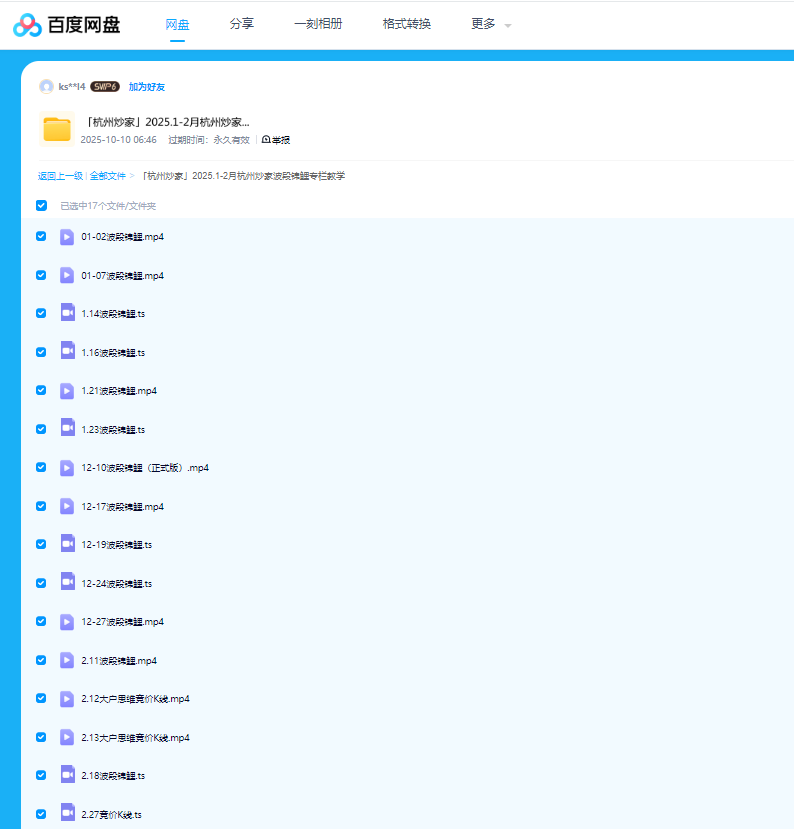Viewport: 794px width, 829px height.
Task: Open file 1.16波段教学.ts
Action: point(113,353)
